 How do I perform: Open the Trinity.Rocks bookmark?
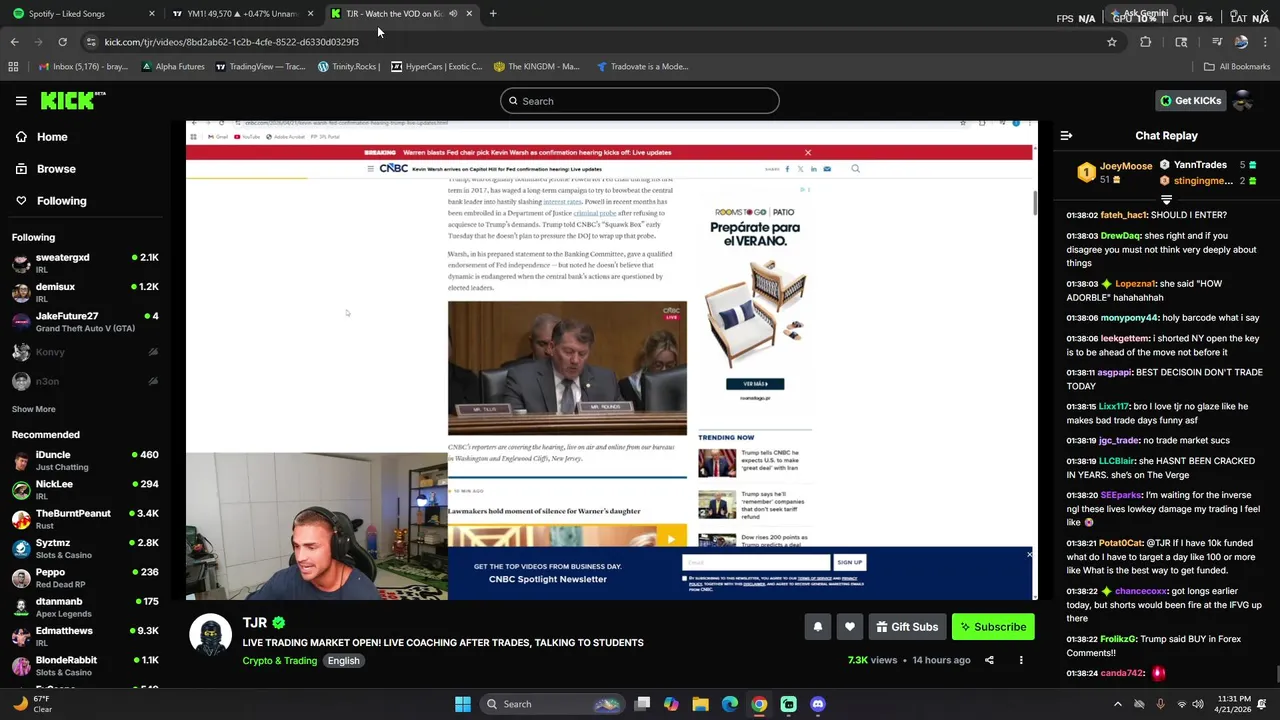point(349,67)
